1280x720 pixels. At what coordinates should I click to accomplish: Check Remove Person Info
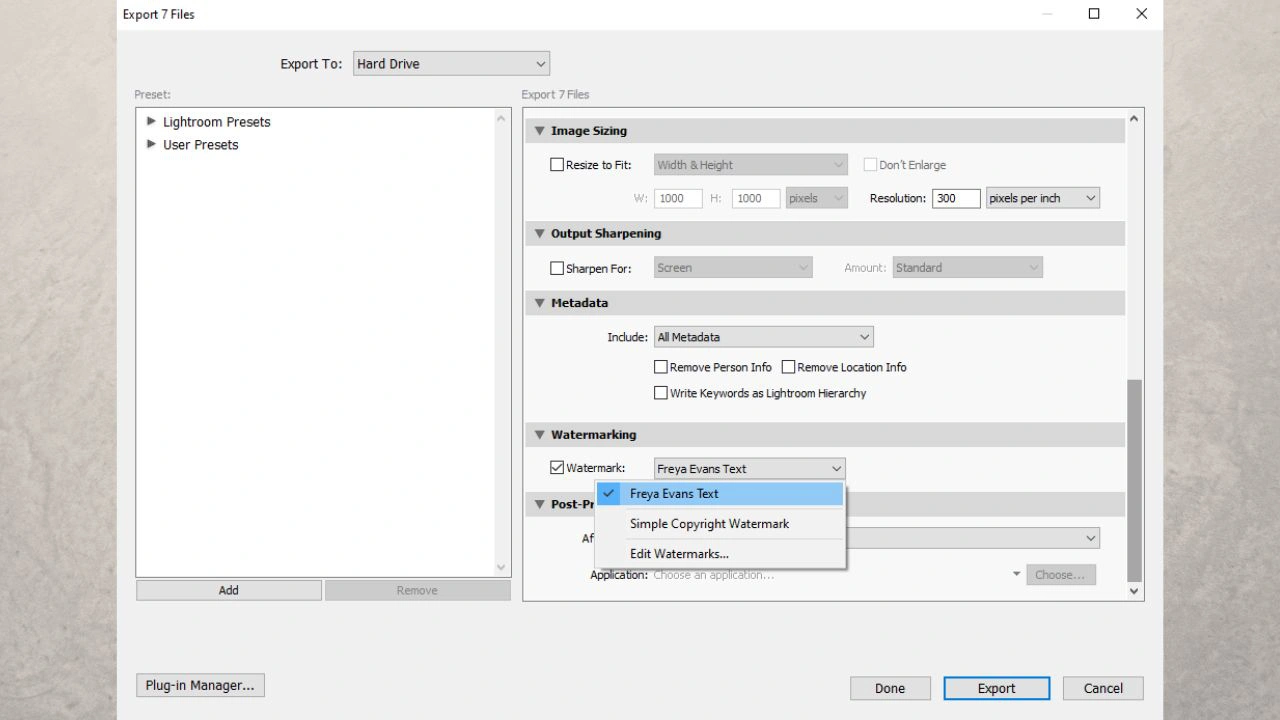[660, 367]
